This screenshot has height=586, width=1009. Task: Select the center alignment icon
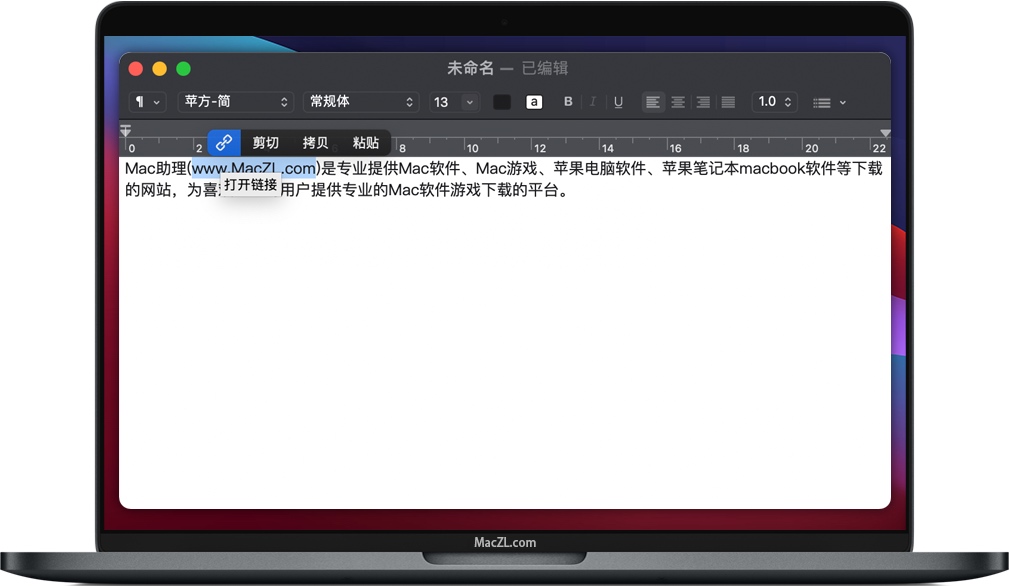coord(678,101)
